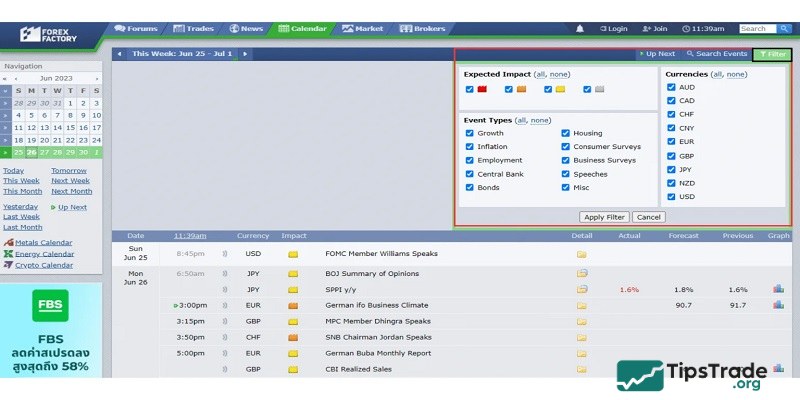Click the search magnifier button in header

tap(785, 29)
